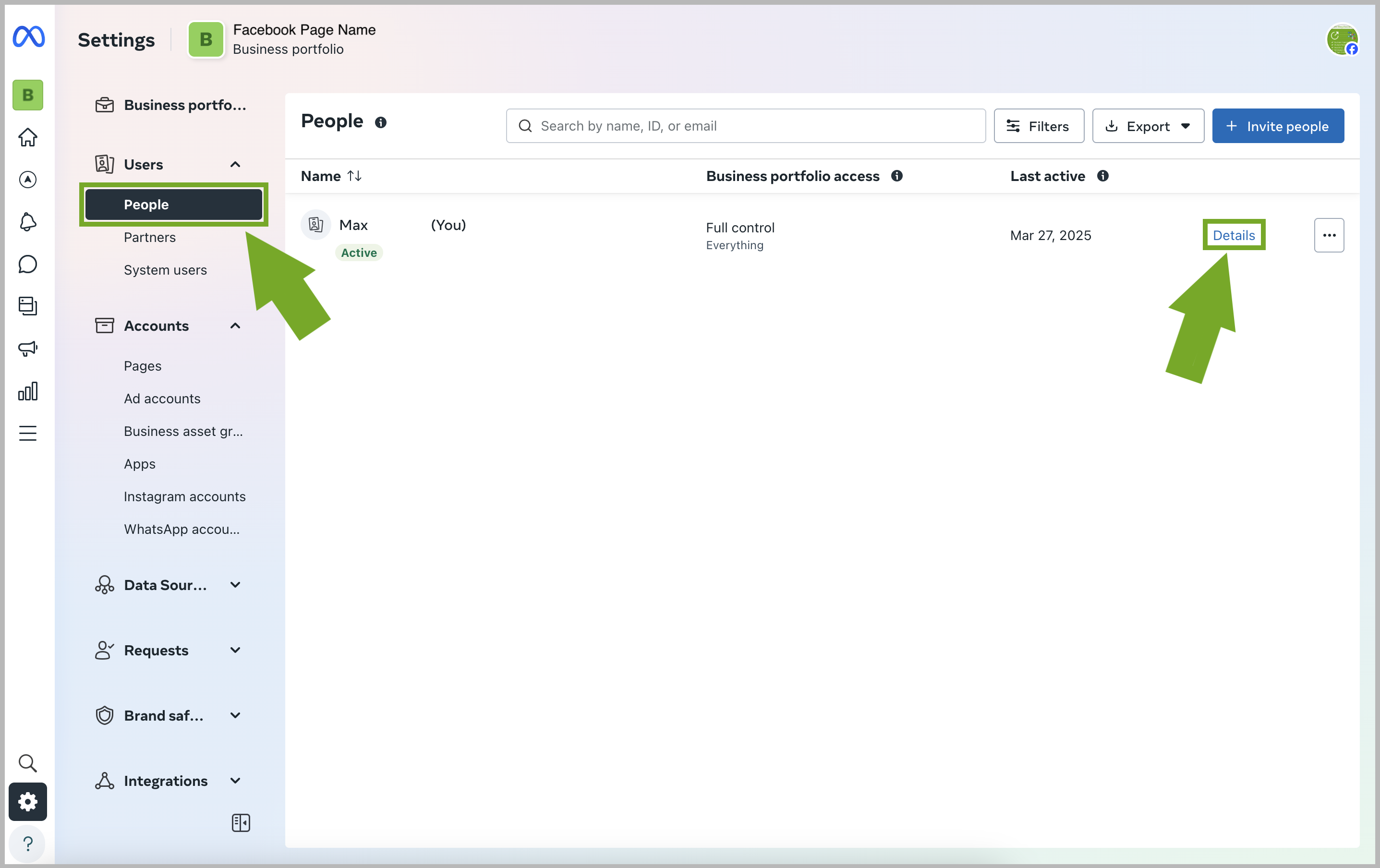Open the content planner pages icon

[x=27, y=306]
